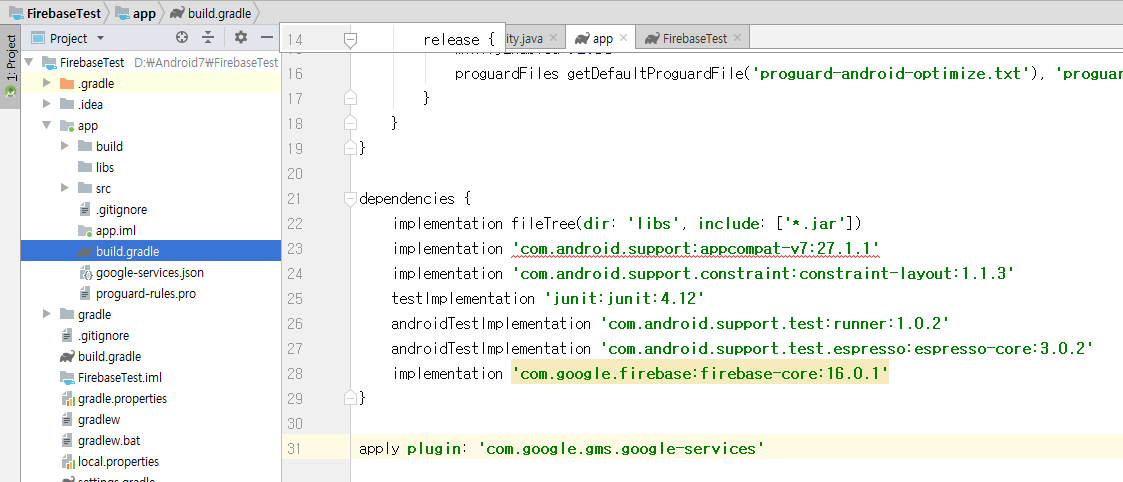Hide the Project panel with the minus icon
The width and height of the screenshot is (1123, 482).
tap(267, 38)
